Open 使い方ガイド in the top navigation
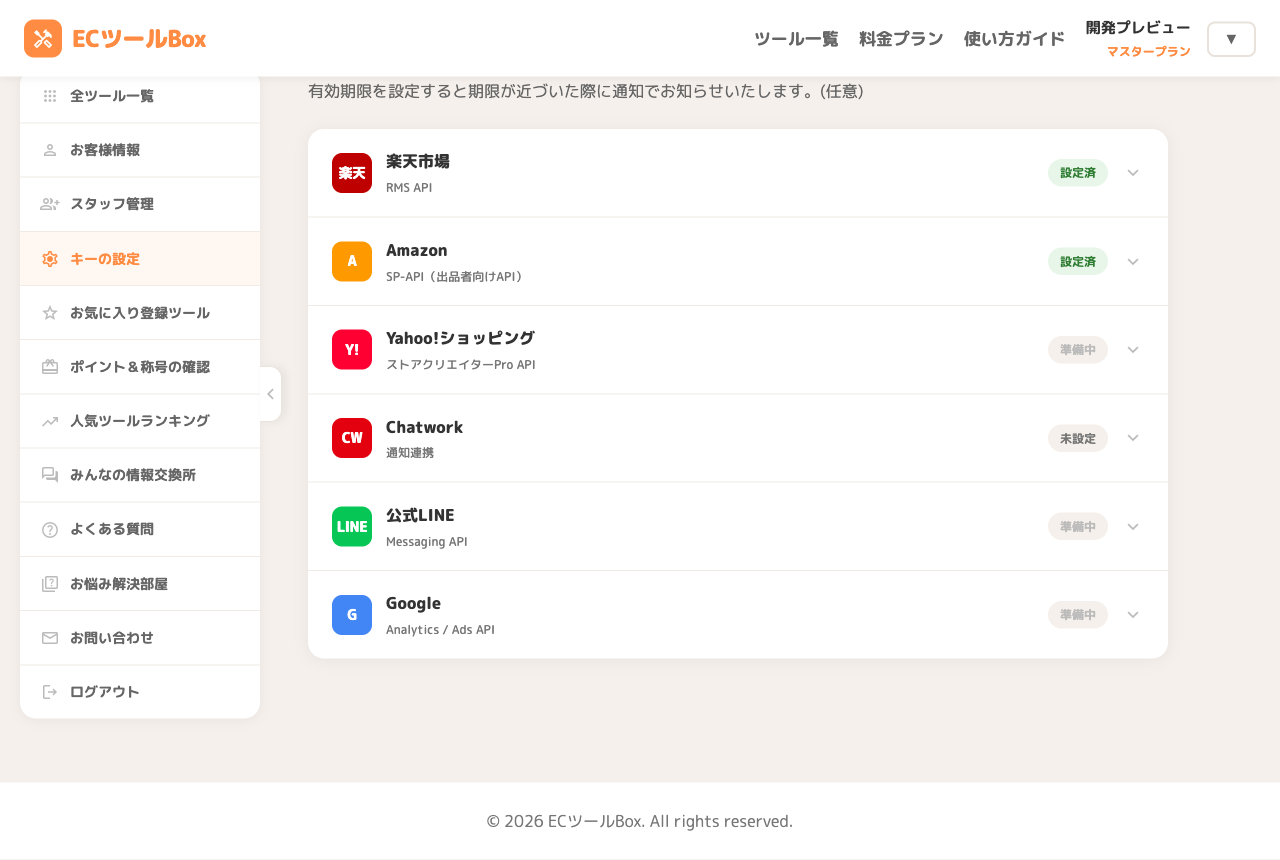 coord(1014,39)
